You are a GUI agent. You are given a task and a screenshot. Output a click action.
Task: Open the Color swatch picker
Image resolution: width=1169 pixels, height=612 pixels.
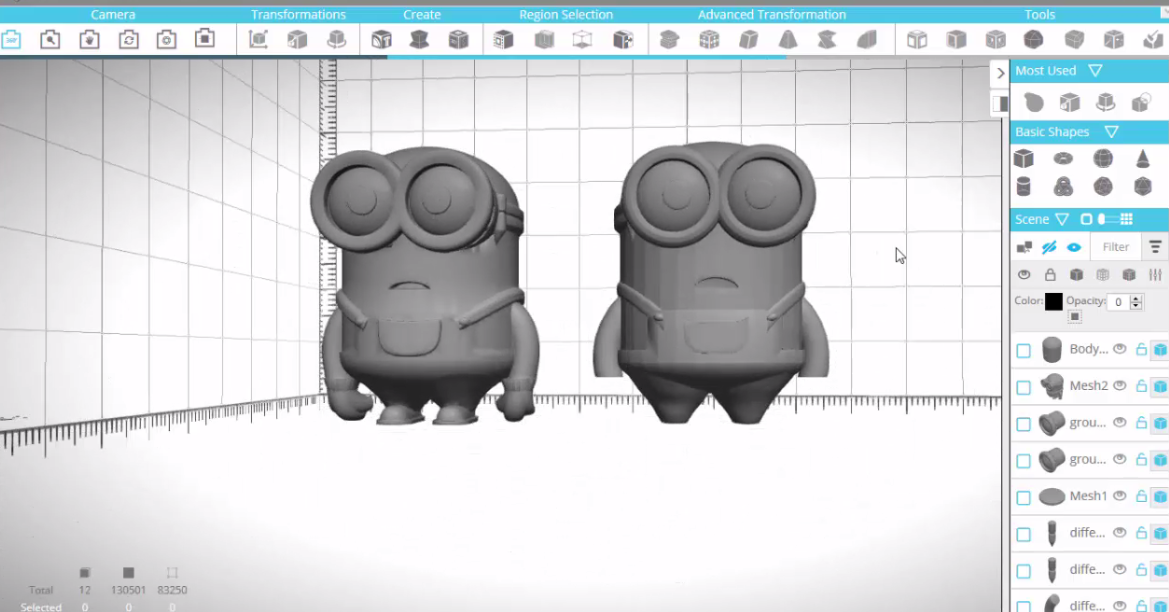pyautogui.click(x=1053, y=301)
